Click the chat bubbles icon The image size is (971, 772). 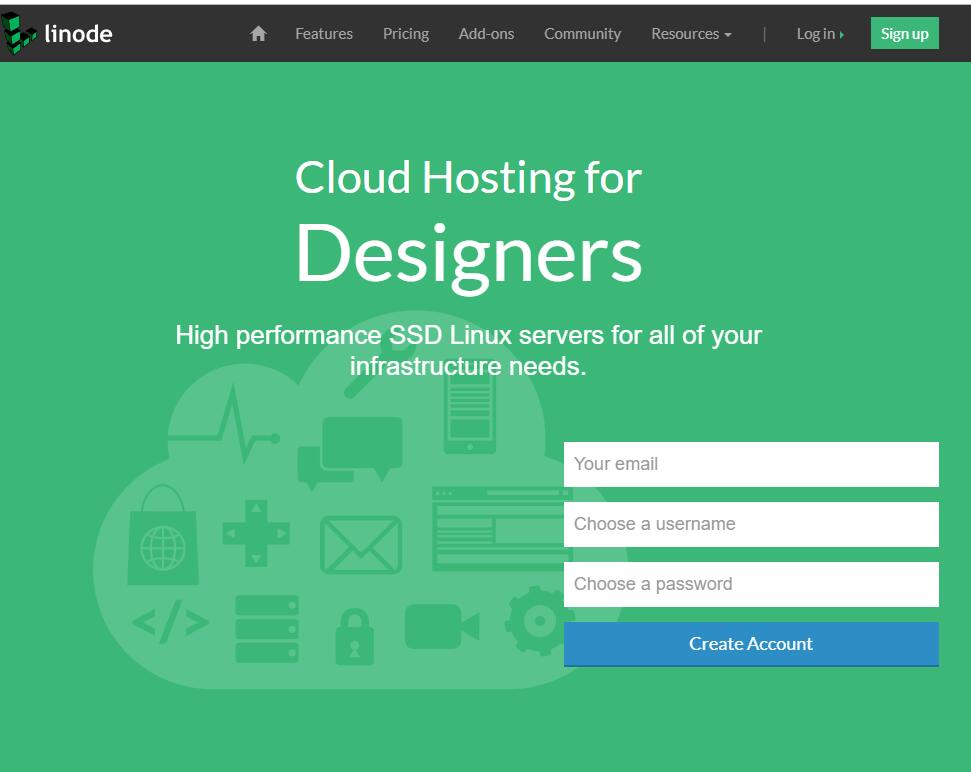350,452
